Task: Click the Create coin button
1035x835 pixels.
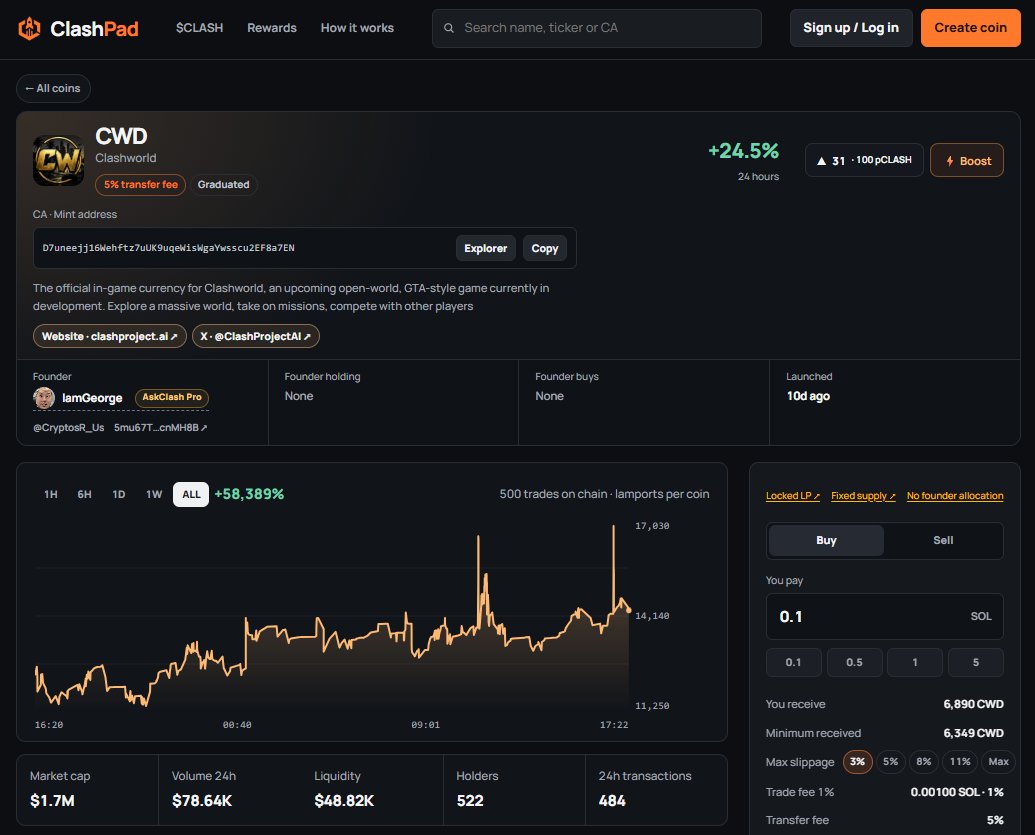Action: point(970,28)
